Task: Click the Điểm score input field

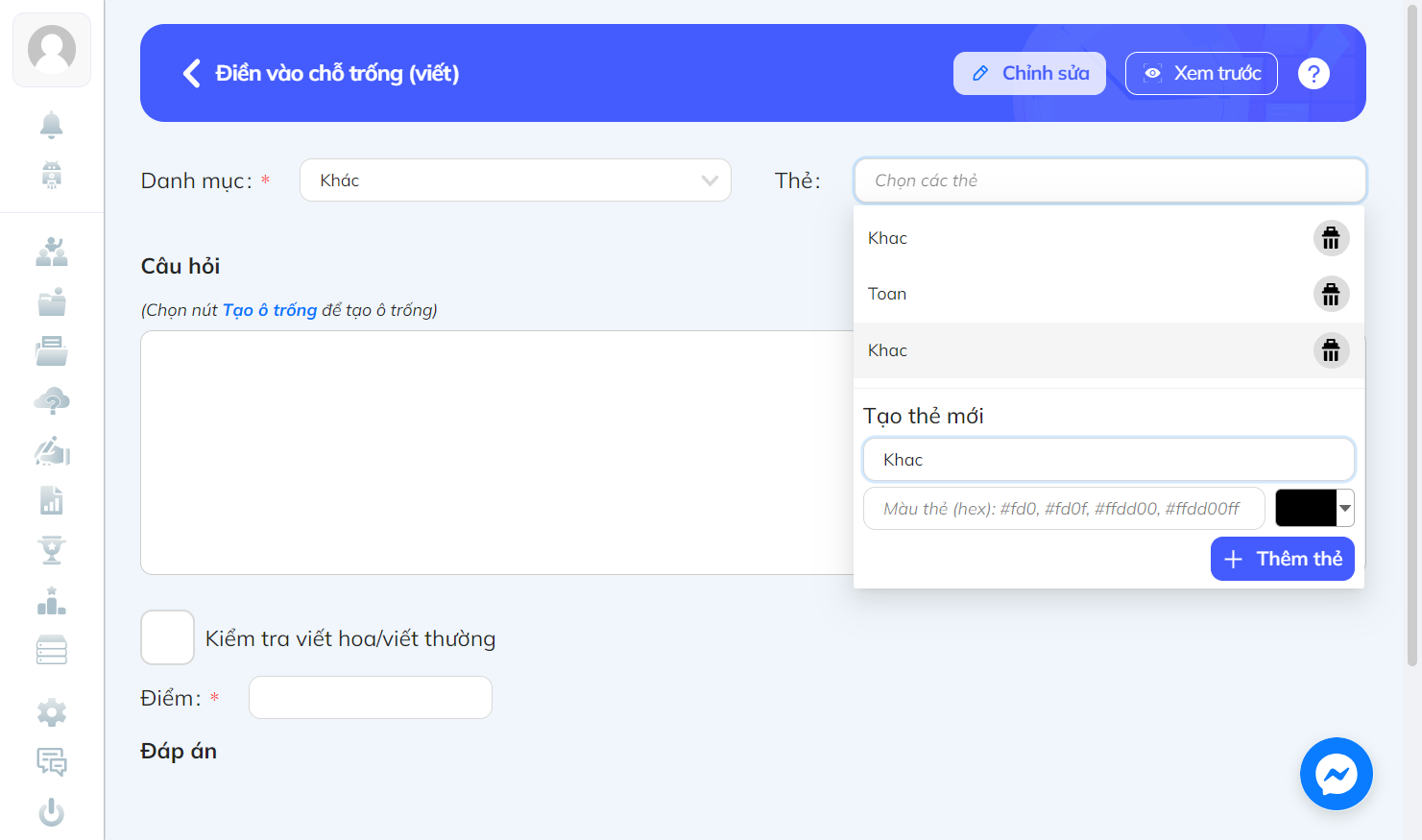Action: pos(371,698)
